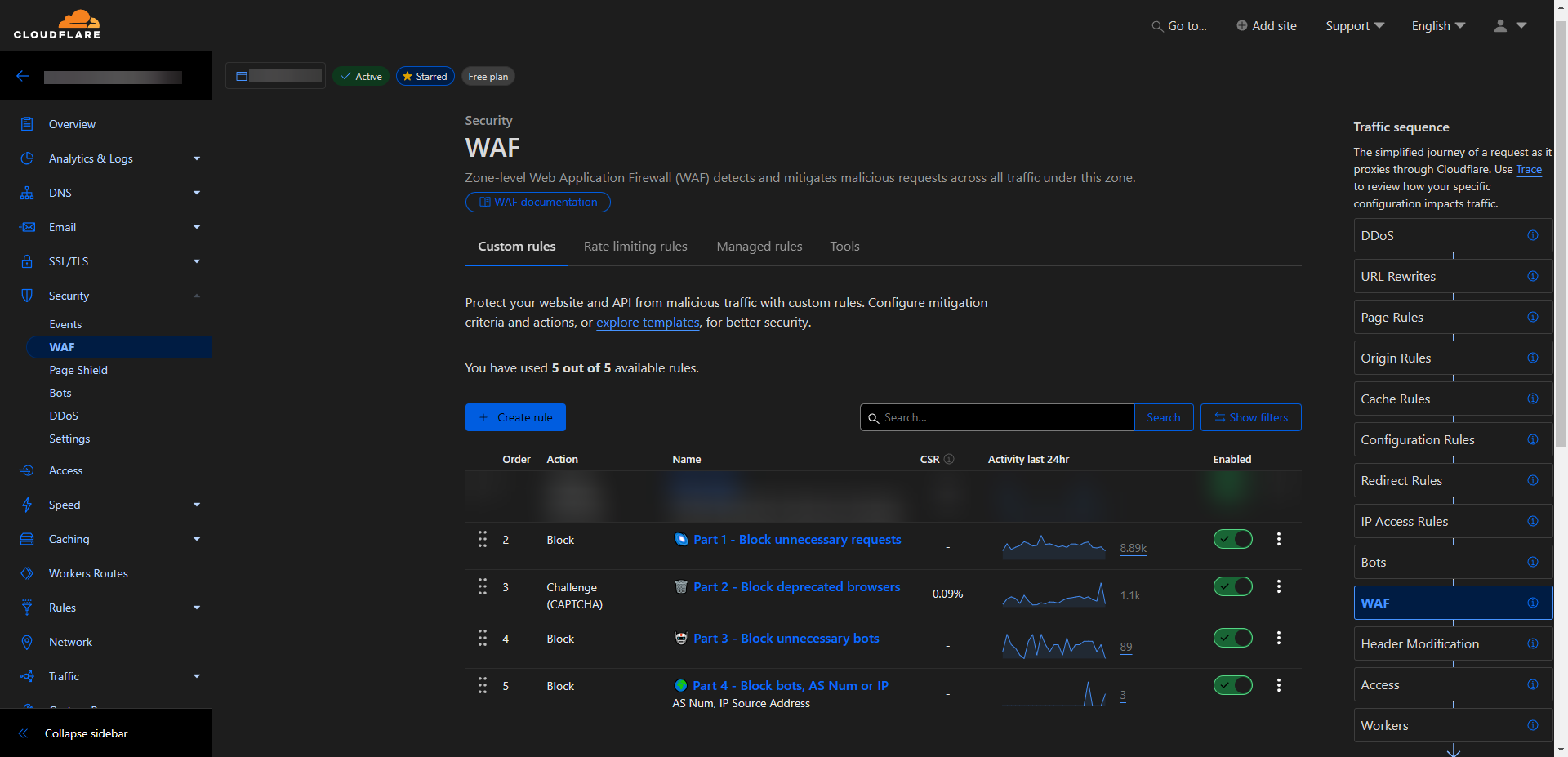
Task: Click the CSR column info icon
Action: [949, 459]
